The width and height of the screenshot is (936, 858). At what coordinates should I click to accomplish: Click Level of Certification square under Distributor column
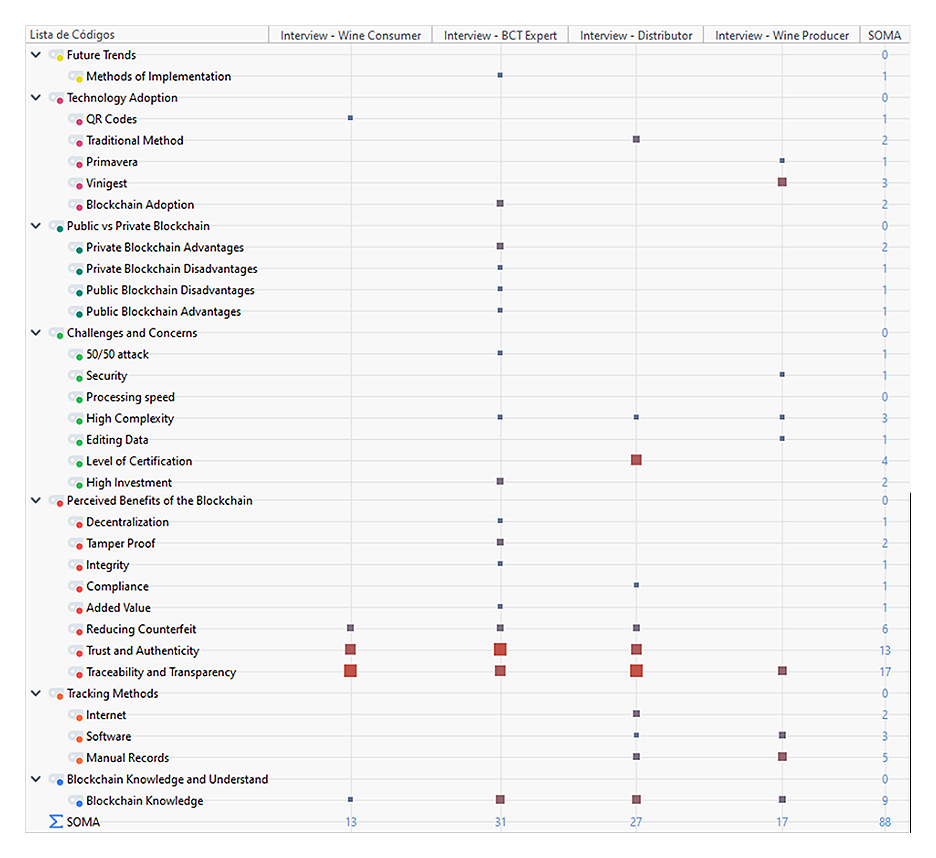pos(636,460)
